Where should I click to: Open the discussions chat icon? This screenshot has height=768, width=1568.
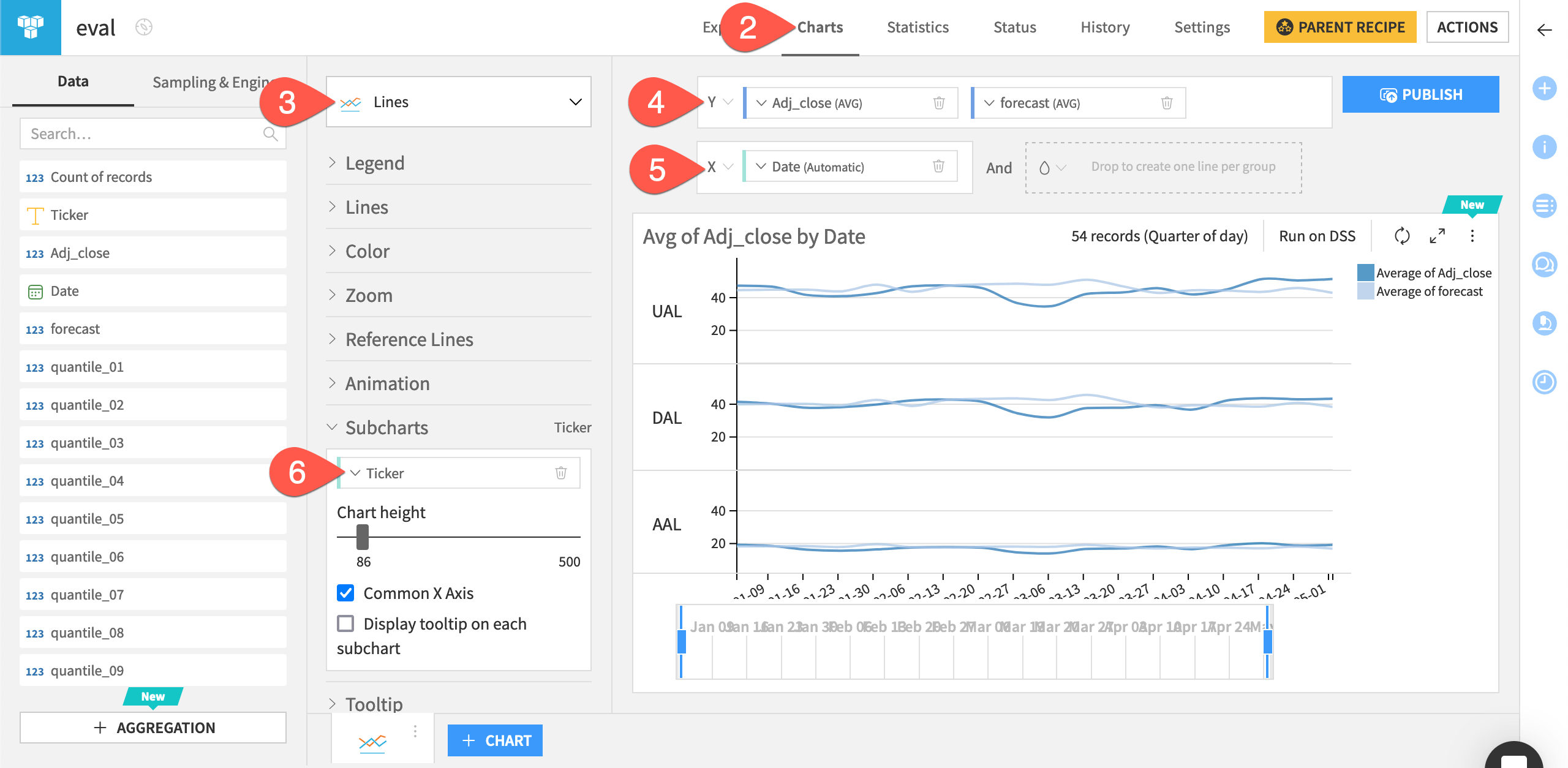(x=1545, y=265)
